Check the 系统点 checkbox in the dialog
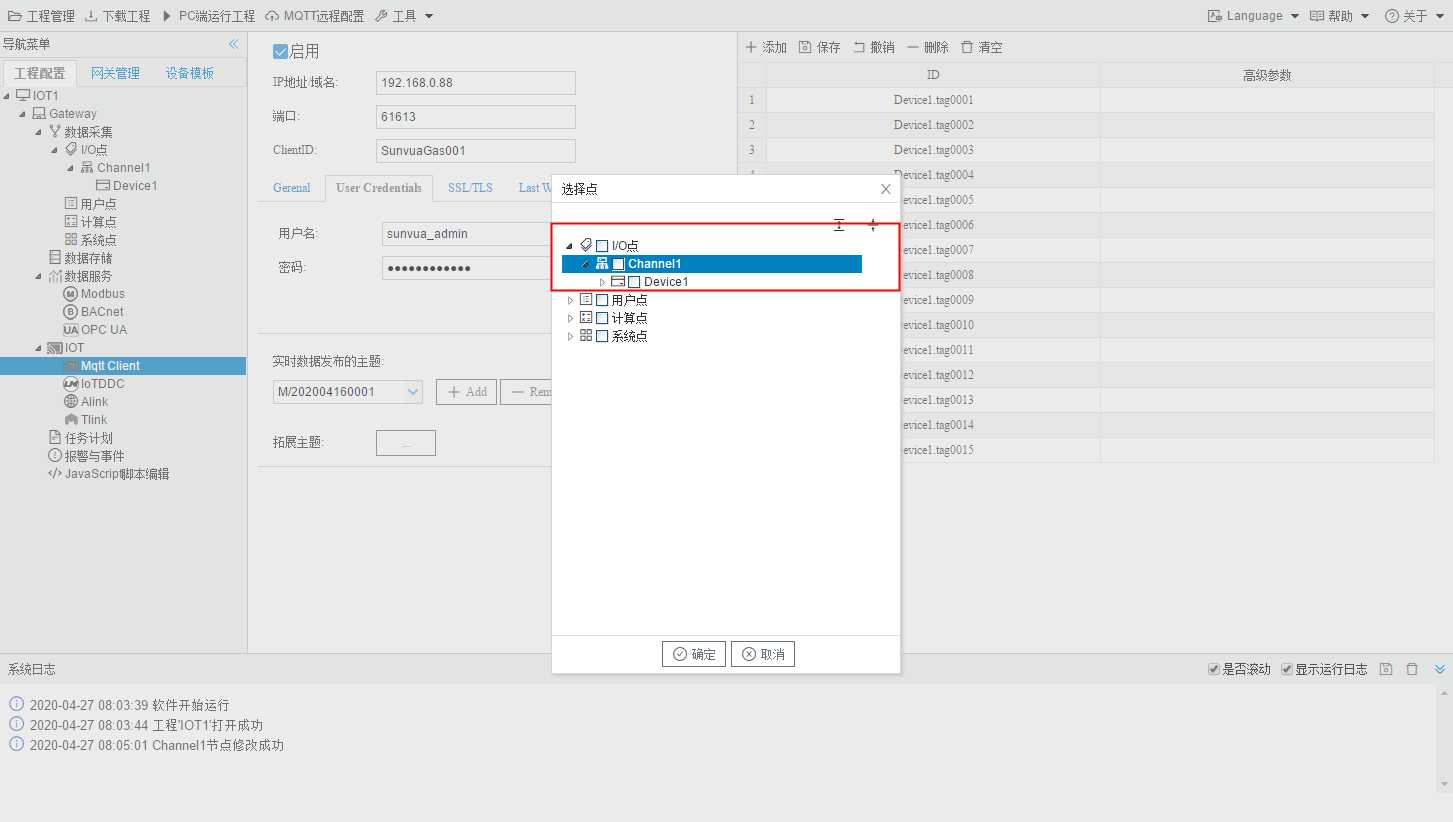This screenshot has height=822, width=1453. 602,336
